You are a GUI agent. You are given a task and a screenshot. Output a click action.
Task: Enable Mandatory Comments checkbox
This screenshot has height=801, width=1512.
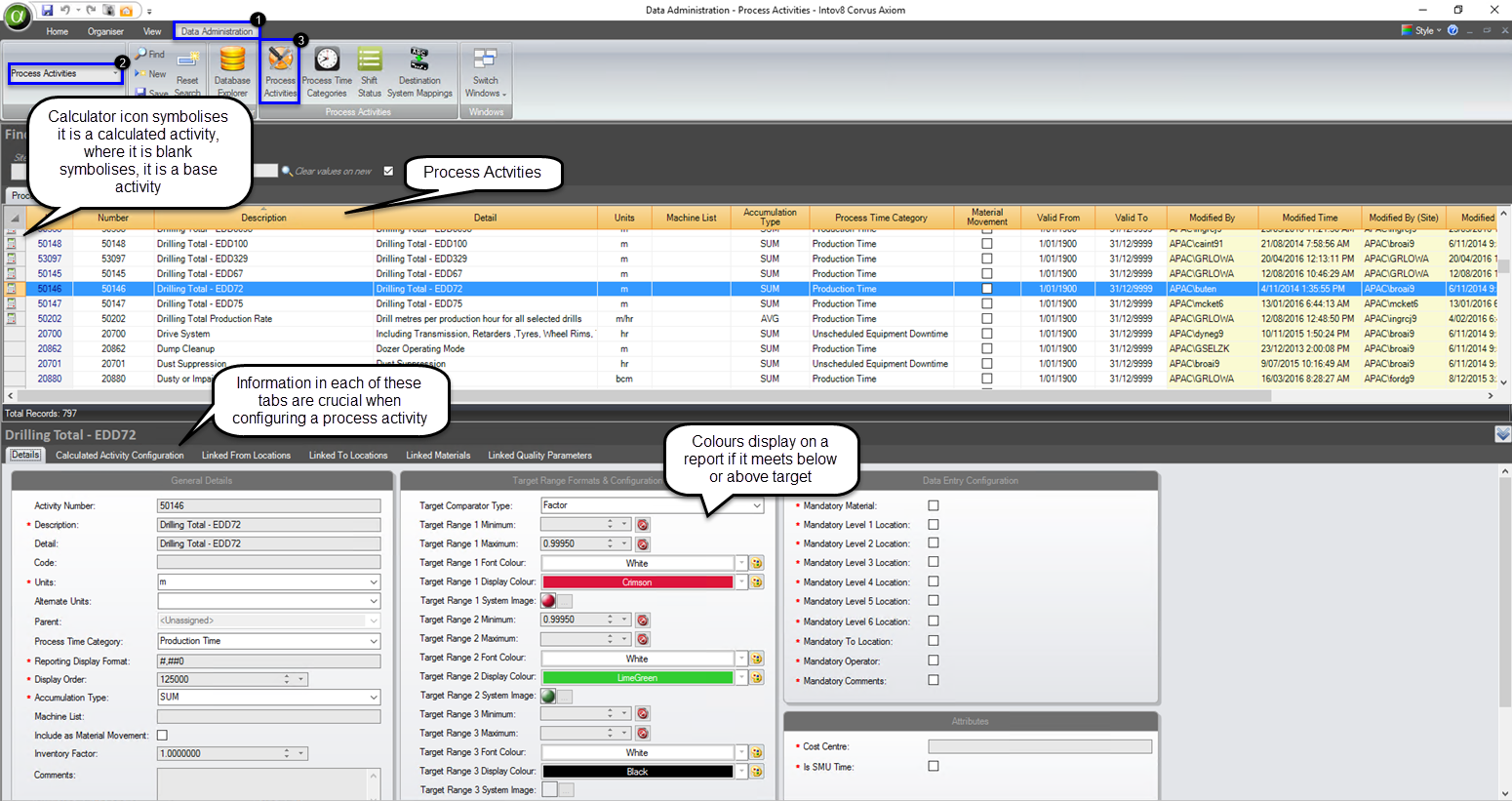point(934,680)
